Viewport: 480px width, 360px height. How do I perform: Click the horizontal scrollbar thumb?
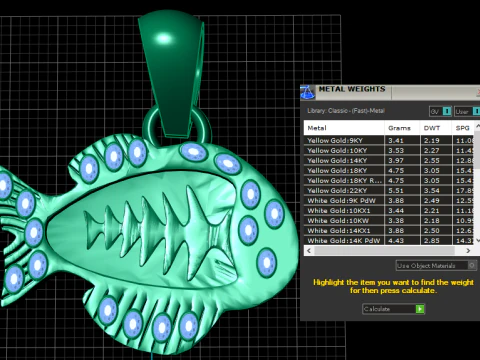coord(384,251)
